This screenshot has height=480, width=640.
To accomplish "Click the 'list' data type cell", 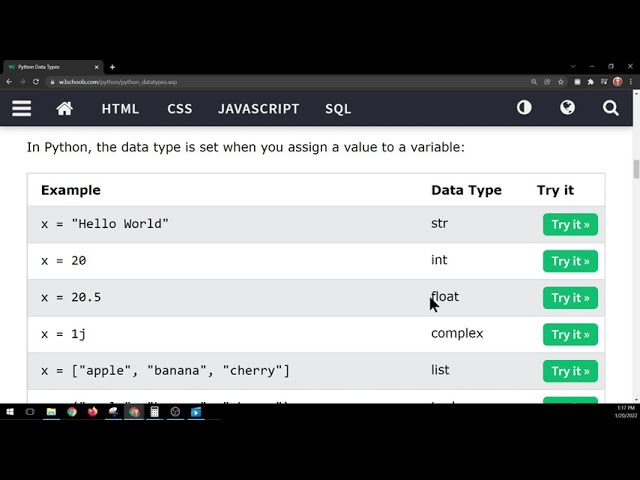I will [440, 370].
